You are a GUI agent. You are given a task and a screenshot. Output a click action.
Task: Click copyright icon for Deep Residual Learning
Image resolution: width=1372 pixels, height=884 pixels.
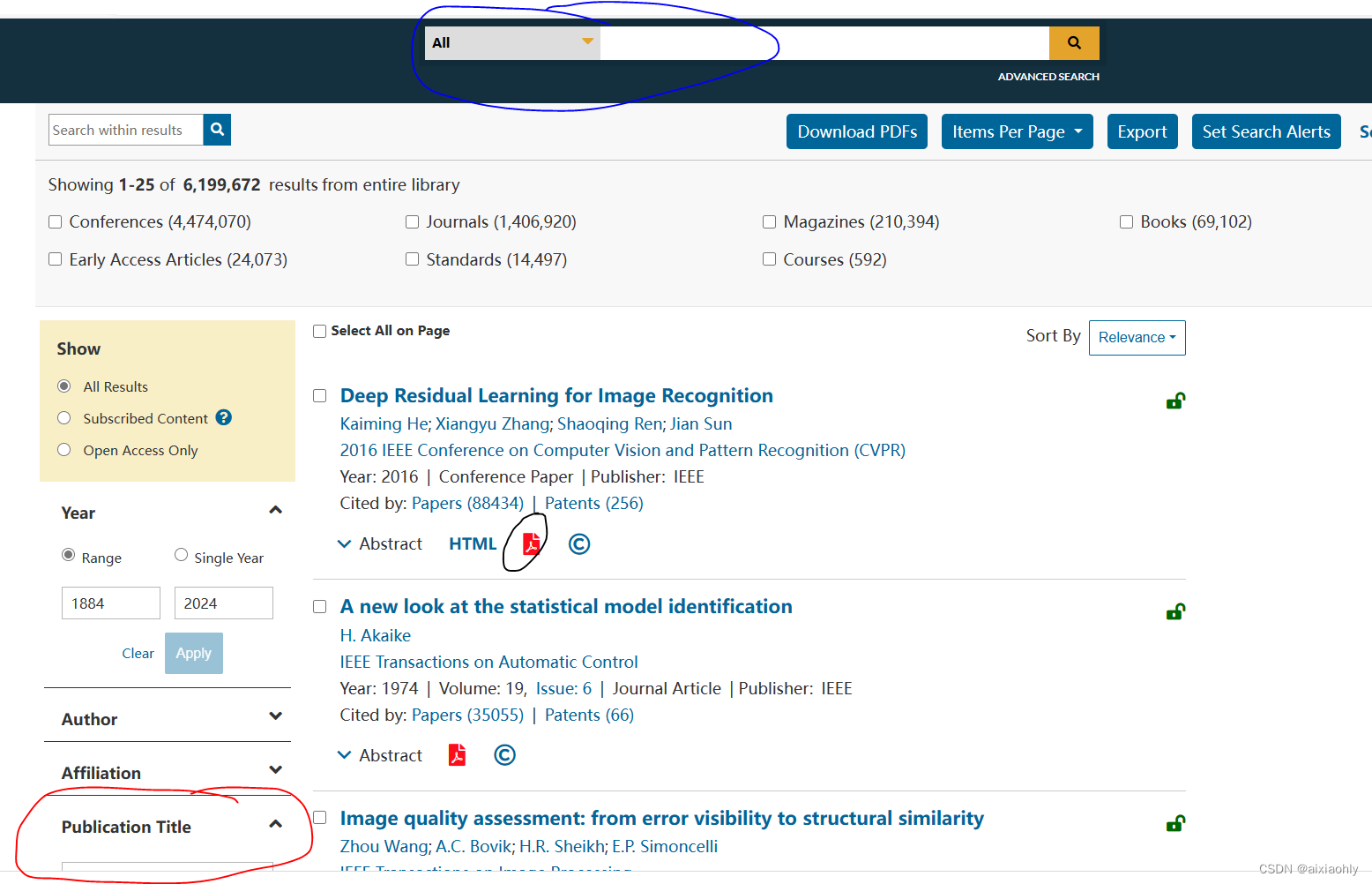579,543
